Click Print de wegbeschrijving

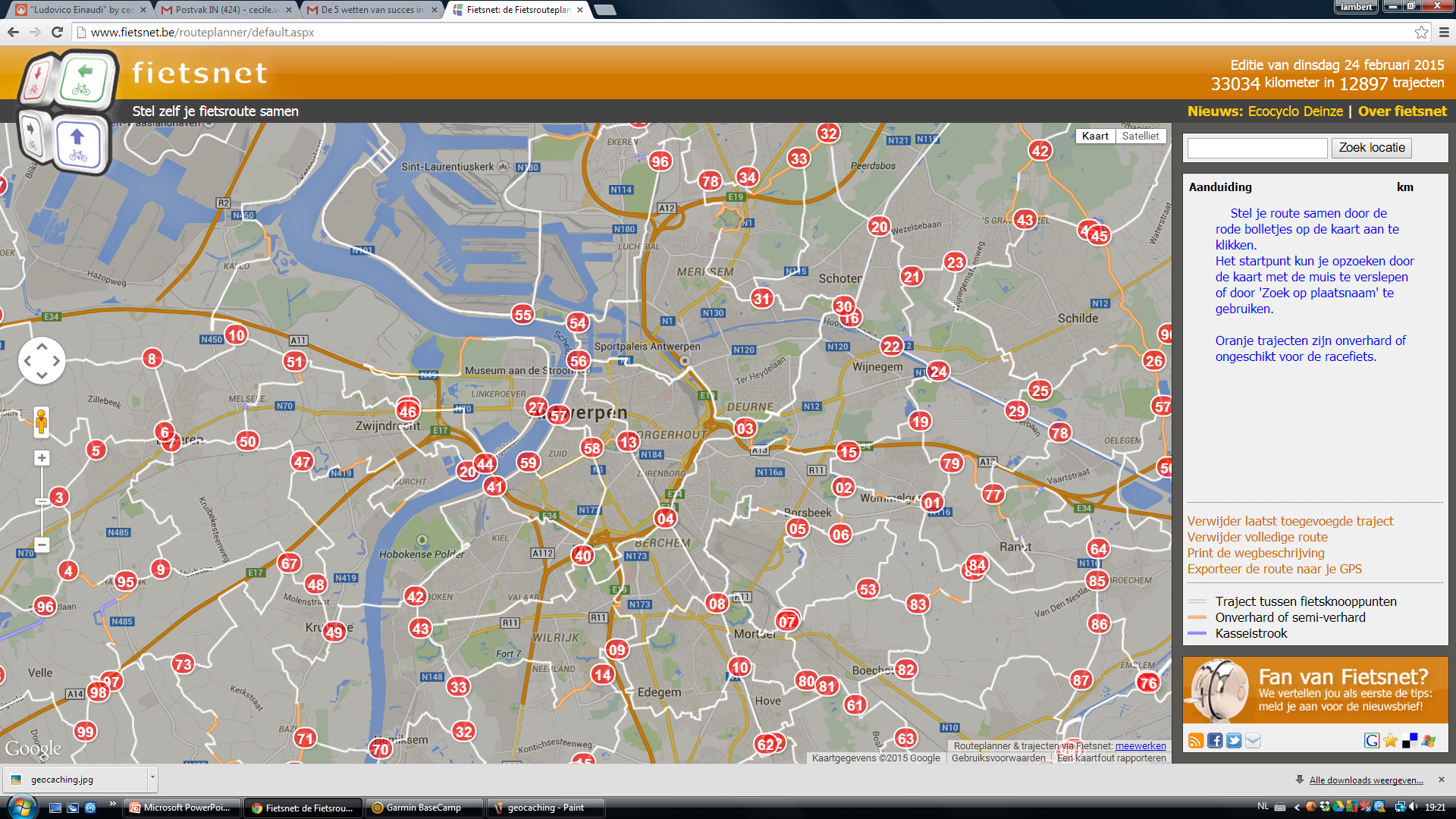click(x=1256, y=553)
